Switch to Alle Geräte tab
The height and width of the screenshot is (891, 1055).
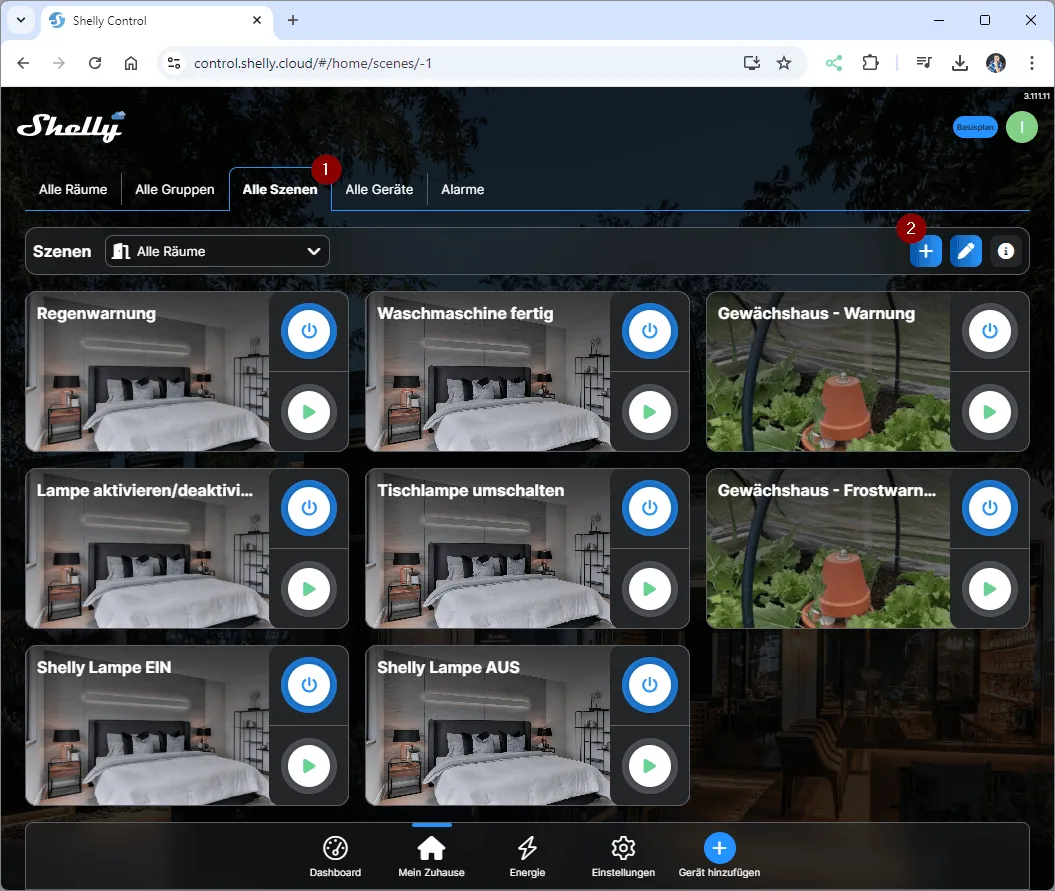(379, 189)
